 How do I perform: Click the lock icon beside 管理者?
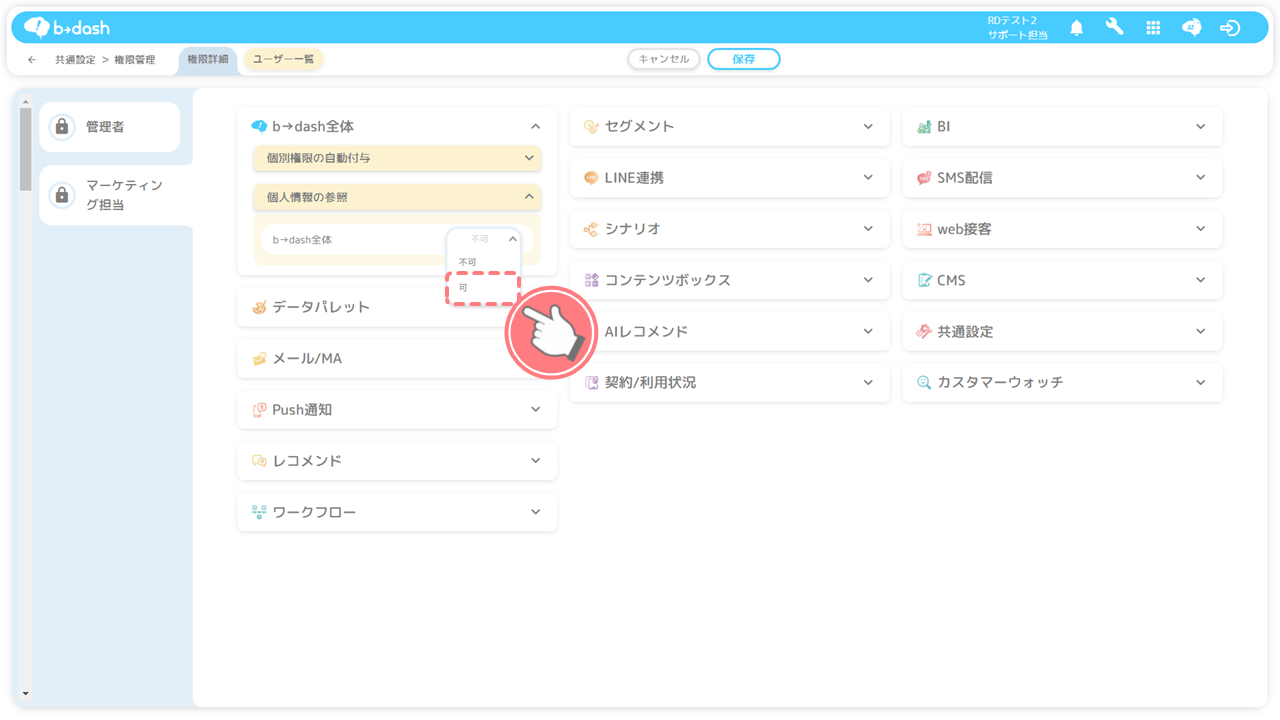pos(62,127)
